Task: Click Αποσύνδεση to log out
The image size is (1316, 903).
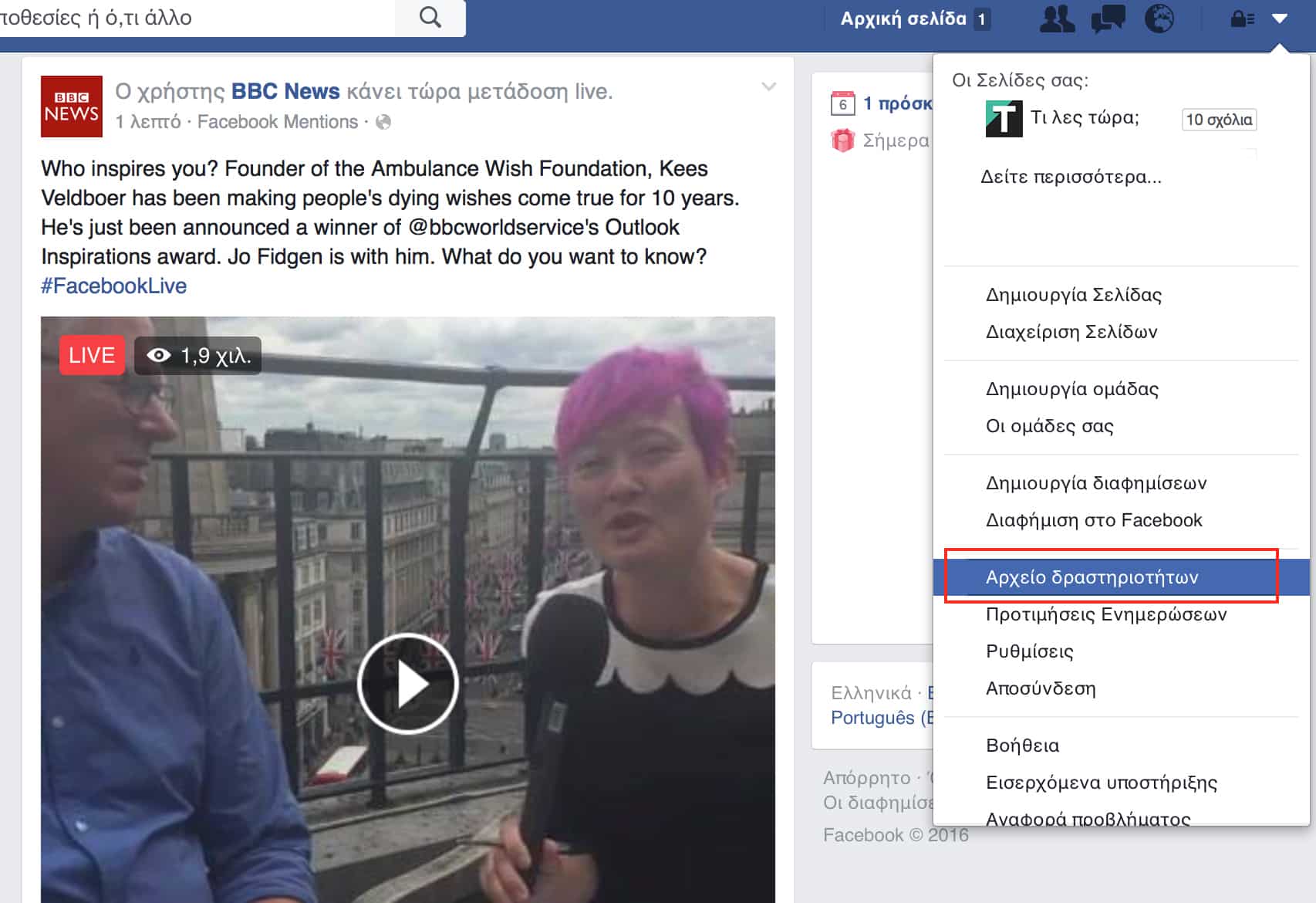Action: tap(1041, 688)
